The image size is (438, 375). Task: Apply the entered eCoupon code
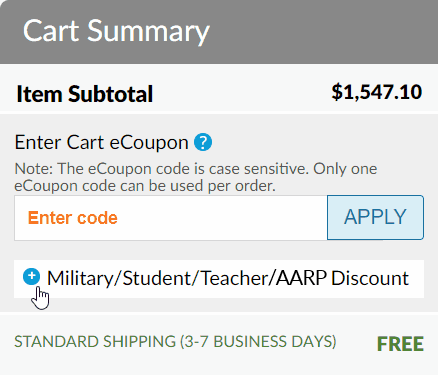[x=375, y=218]
